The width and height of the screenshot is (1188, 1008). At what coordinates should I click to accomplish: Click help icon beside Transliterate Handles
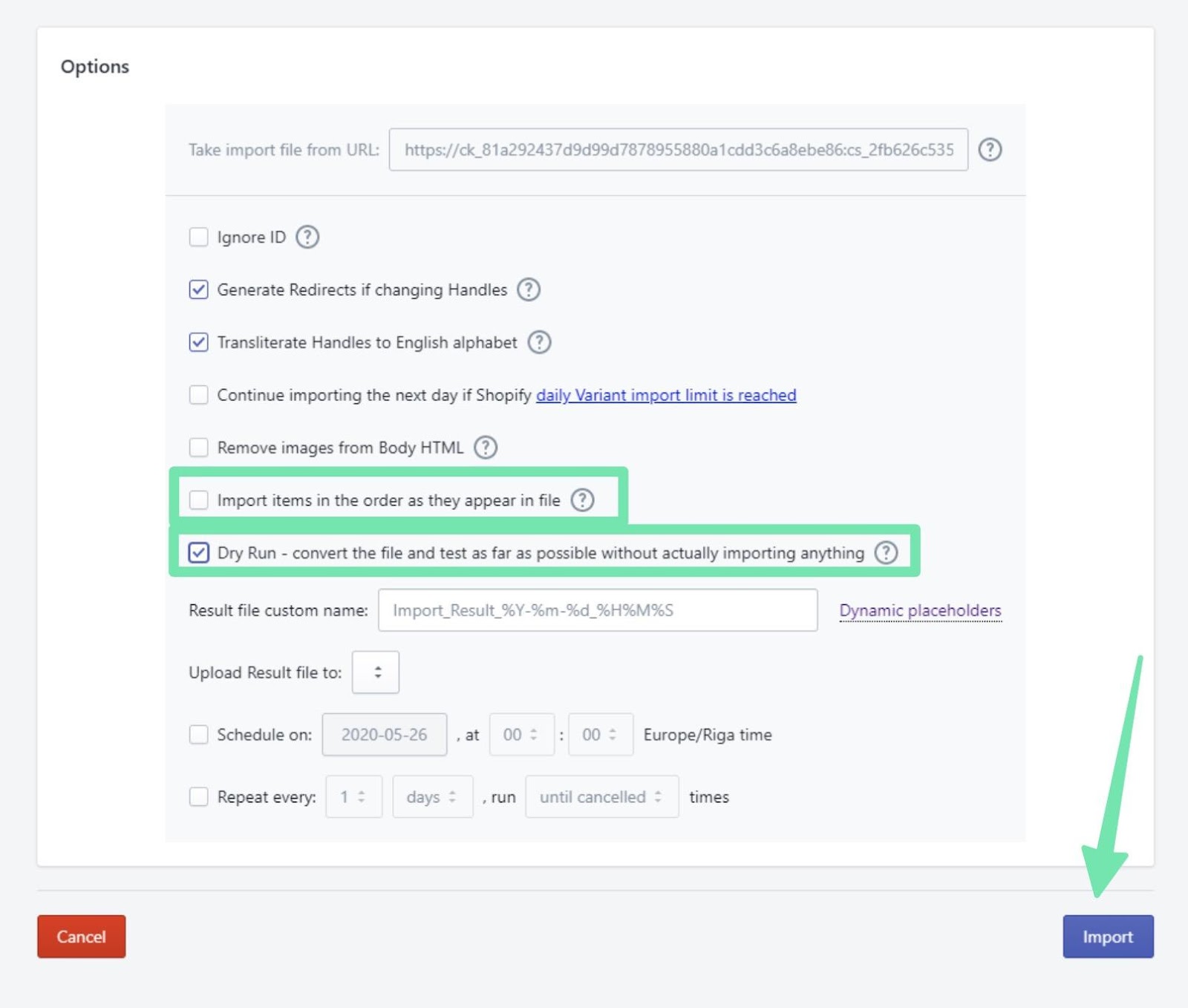point(538,342)
